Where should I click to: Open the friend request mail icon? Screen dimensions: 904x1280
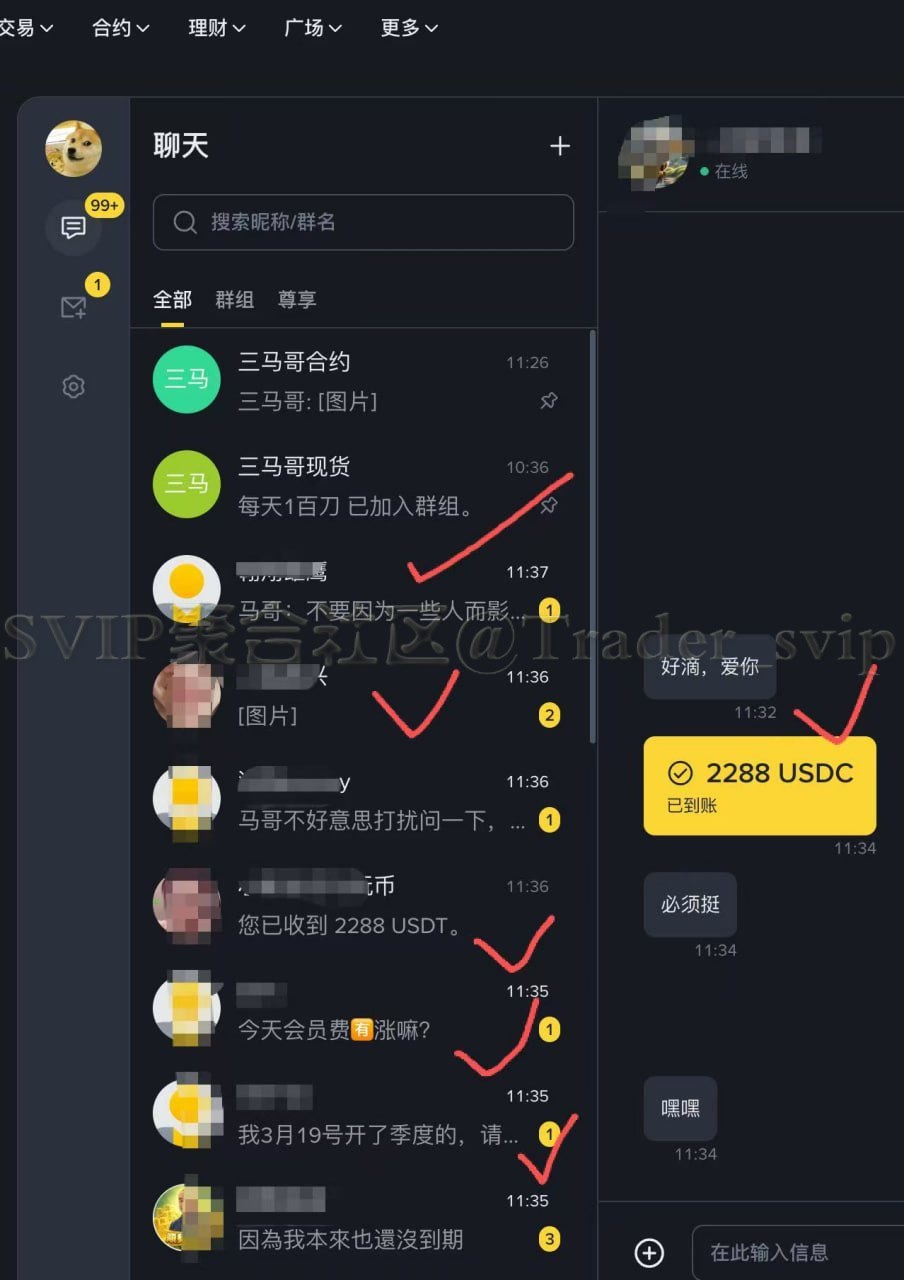[73, 307]
